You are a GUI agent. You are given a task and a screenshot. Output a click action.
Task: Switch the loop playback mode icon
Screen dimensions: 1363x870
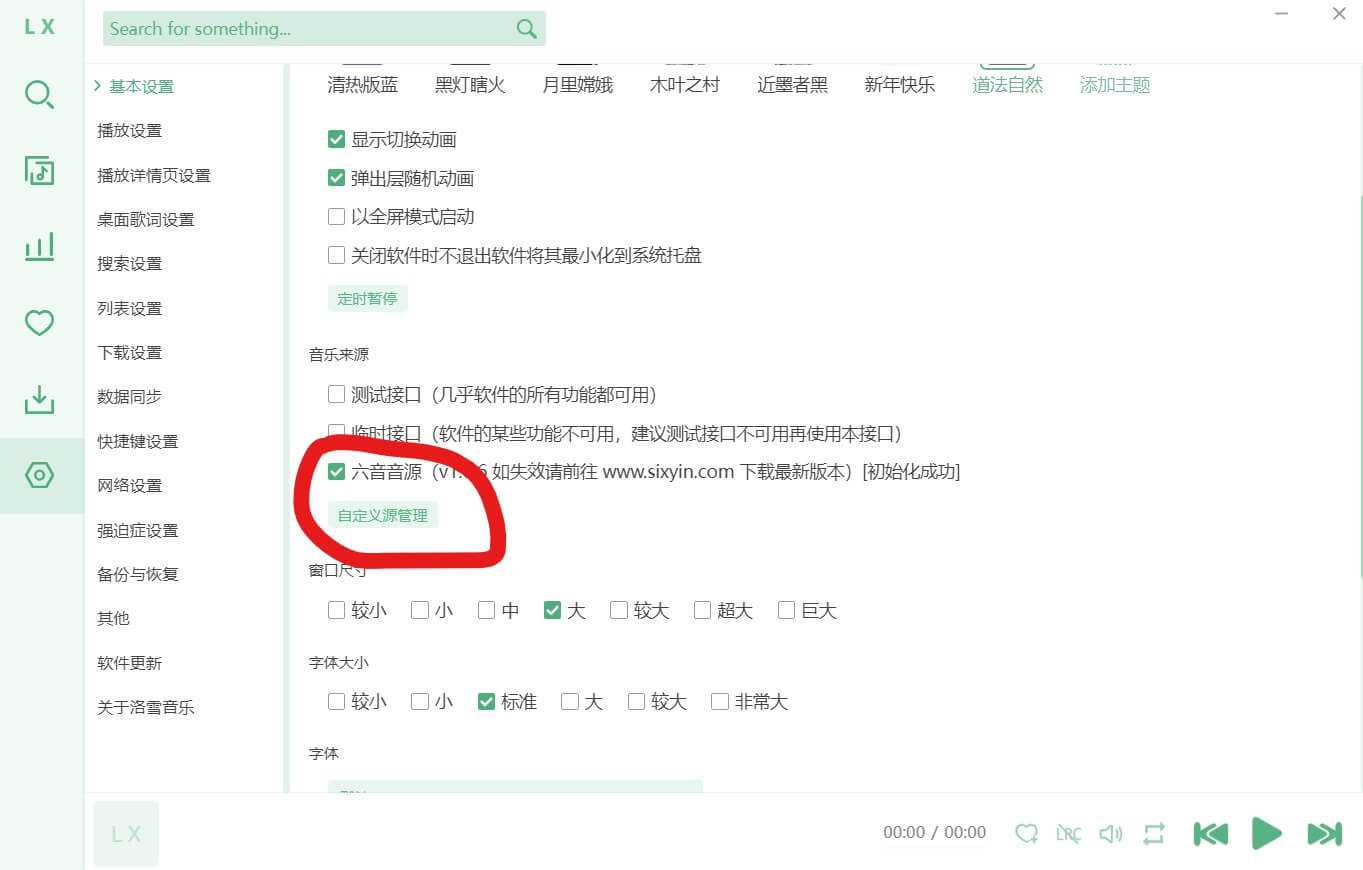(1154, 833)
